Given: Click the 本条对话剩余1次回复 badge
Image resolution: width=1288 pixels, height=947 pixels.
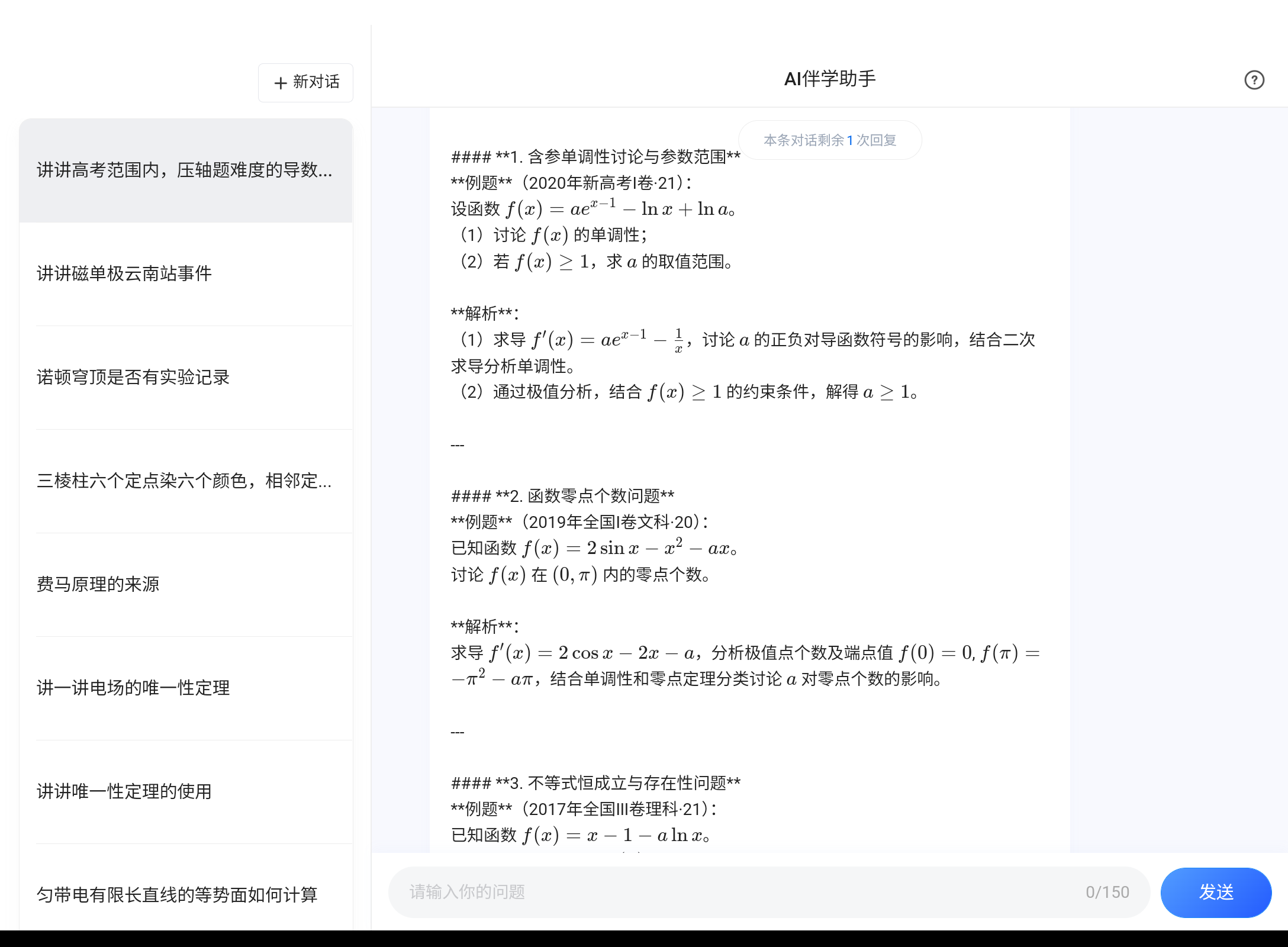Looking at the screenshot, I should (x=829, y=140).
